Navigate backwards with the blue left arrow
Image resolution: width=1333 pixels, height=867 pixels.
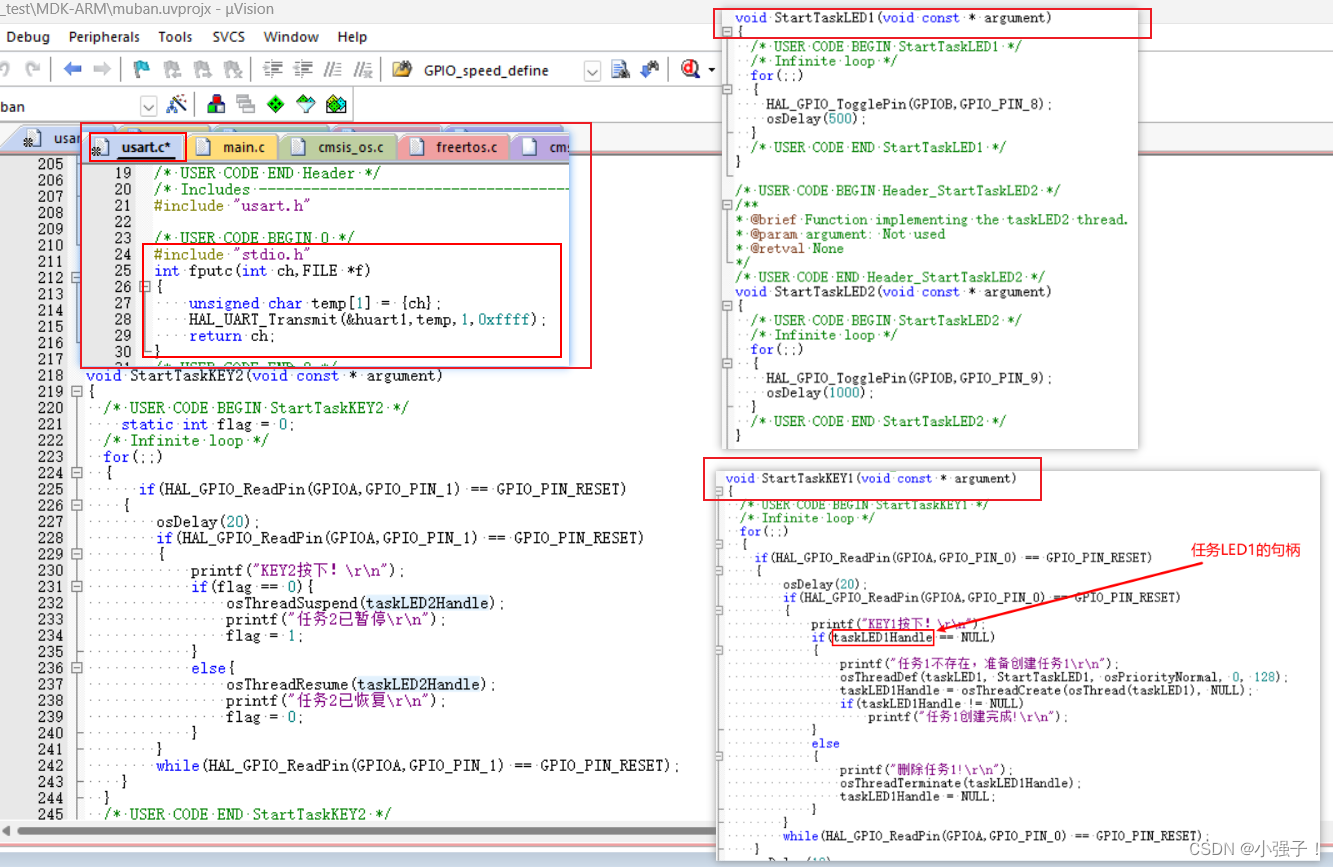pos(72,70)
